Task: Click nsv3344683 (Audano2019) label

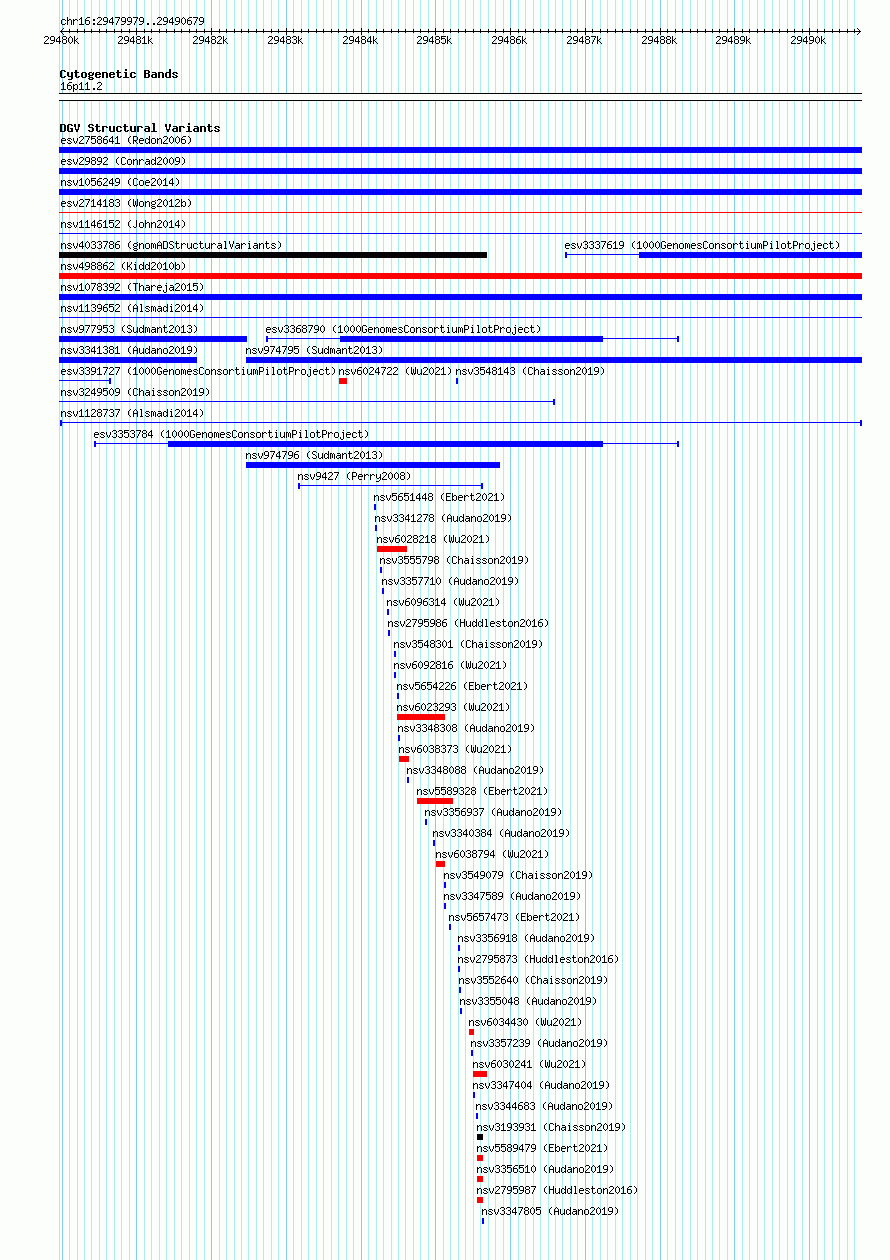Action: pyautogui.click(x=544, y=1106)
